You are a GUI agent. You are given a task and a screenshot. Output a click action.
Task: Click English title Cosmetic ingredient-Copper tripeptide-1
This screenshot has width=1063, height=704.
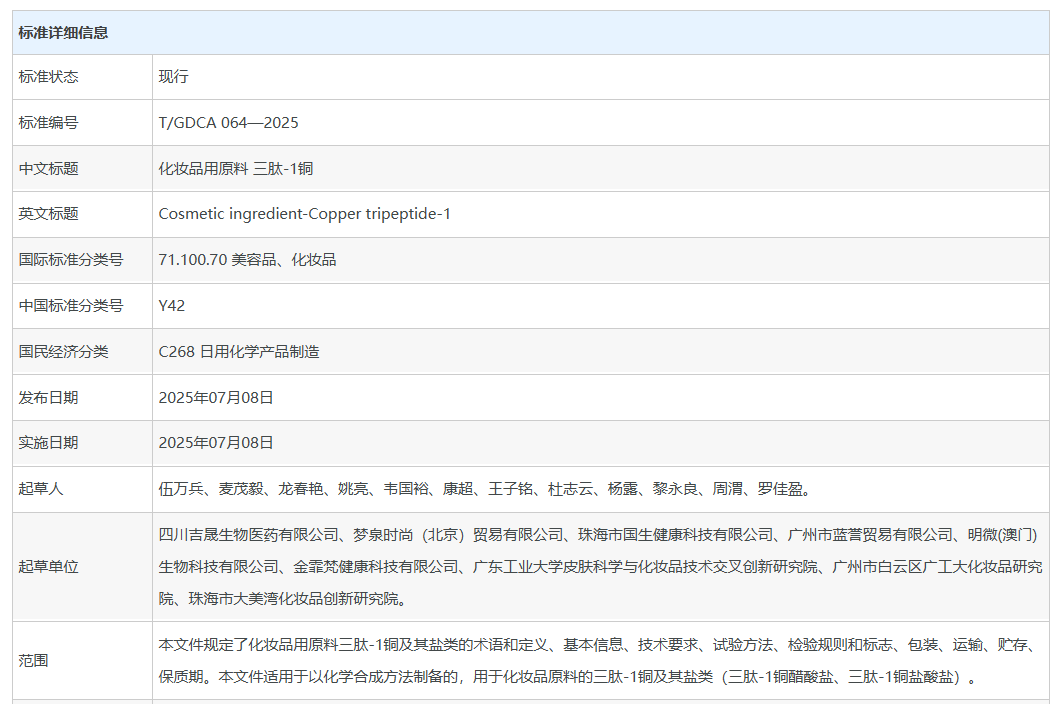[x=304, y=214]
